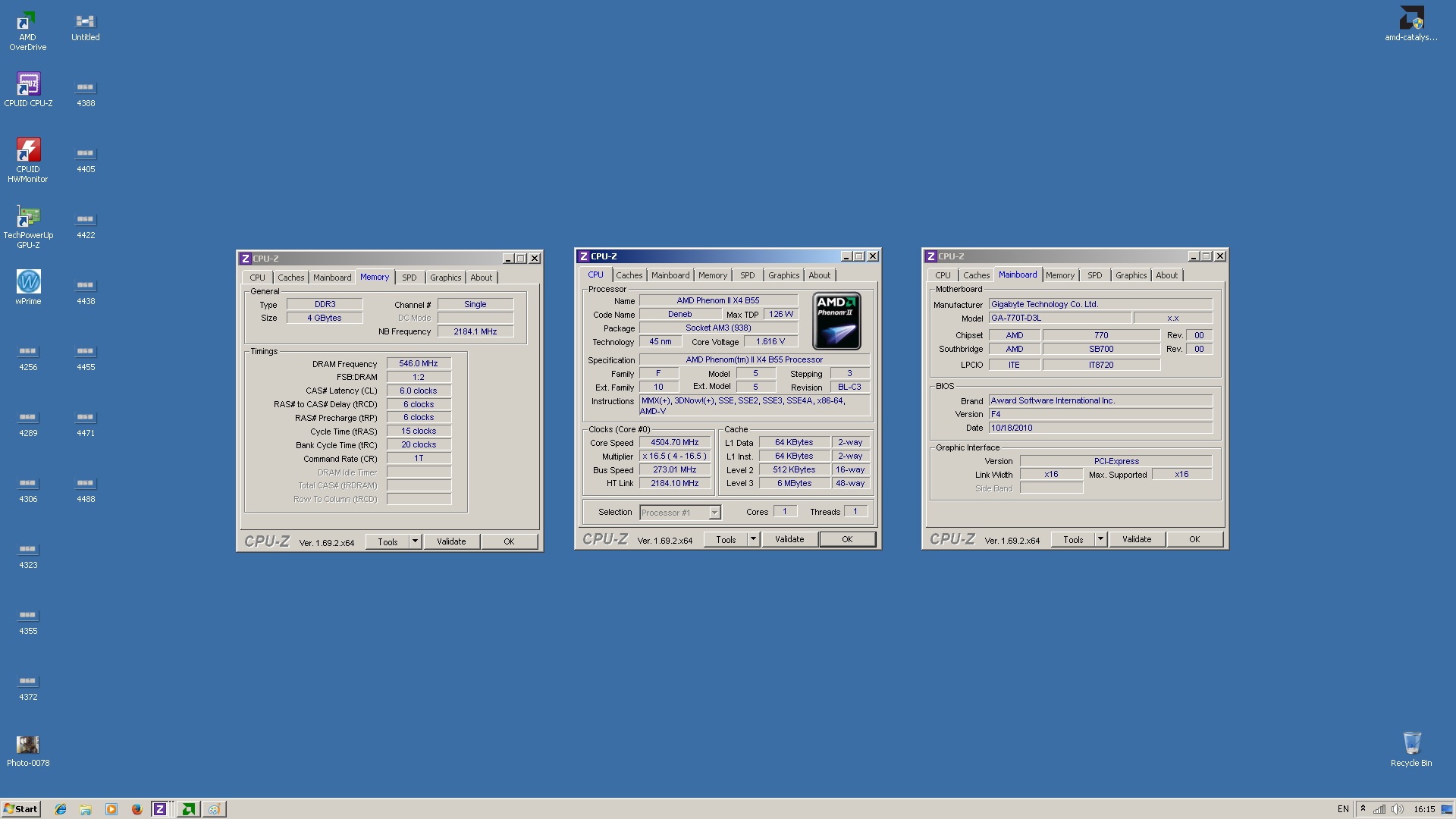Select the 4372 desktop file

click(x=28, y=686)
